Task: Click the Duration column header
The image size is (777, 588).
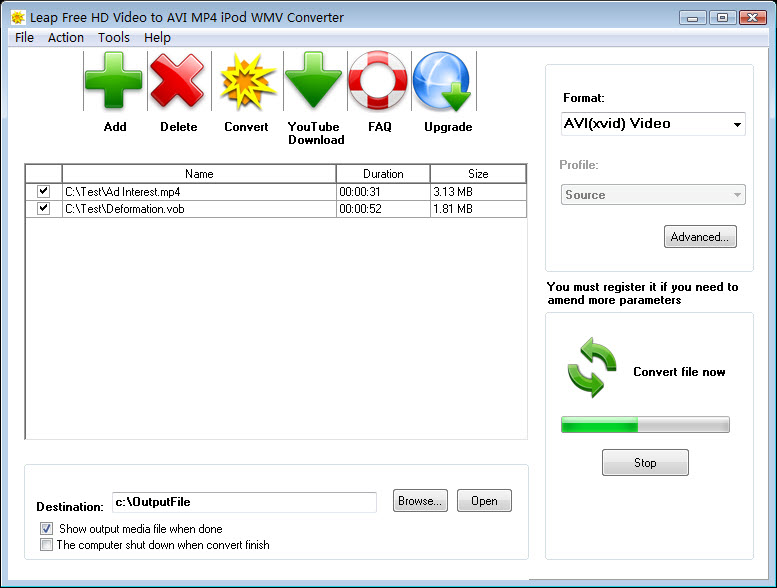Action: point(383,174)
